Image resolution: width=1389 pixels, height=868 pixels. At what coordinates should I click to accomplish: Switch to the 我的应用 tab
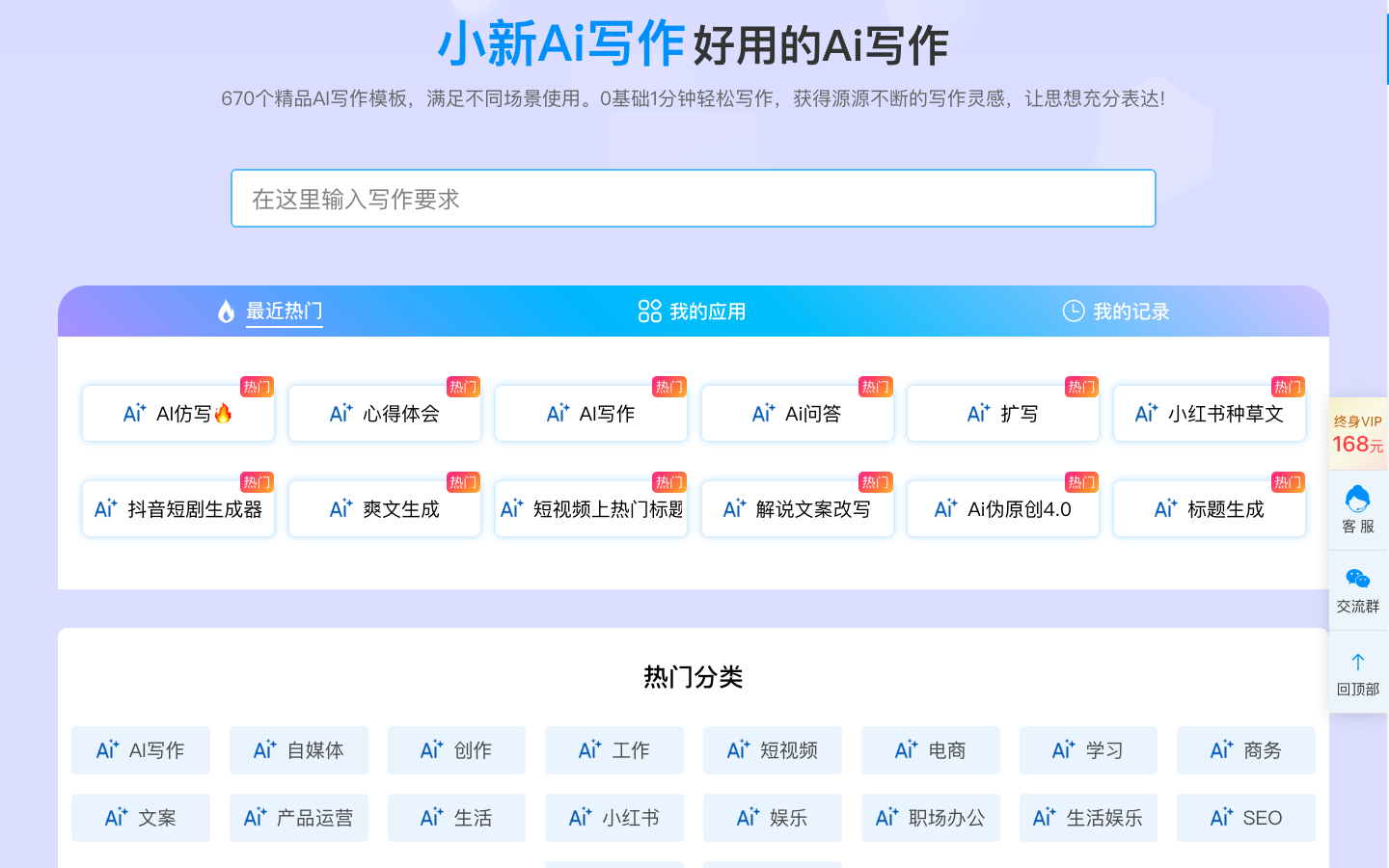point(706,312)
